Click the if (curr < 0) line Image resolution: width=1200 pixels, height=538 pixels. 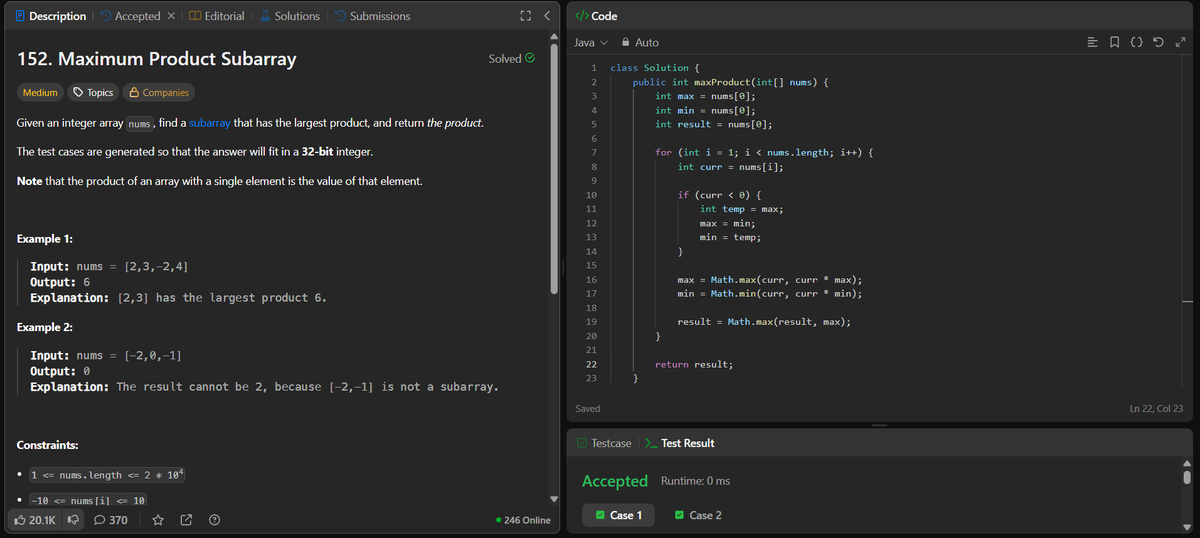720,194
